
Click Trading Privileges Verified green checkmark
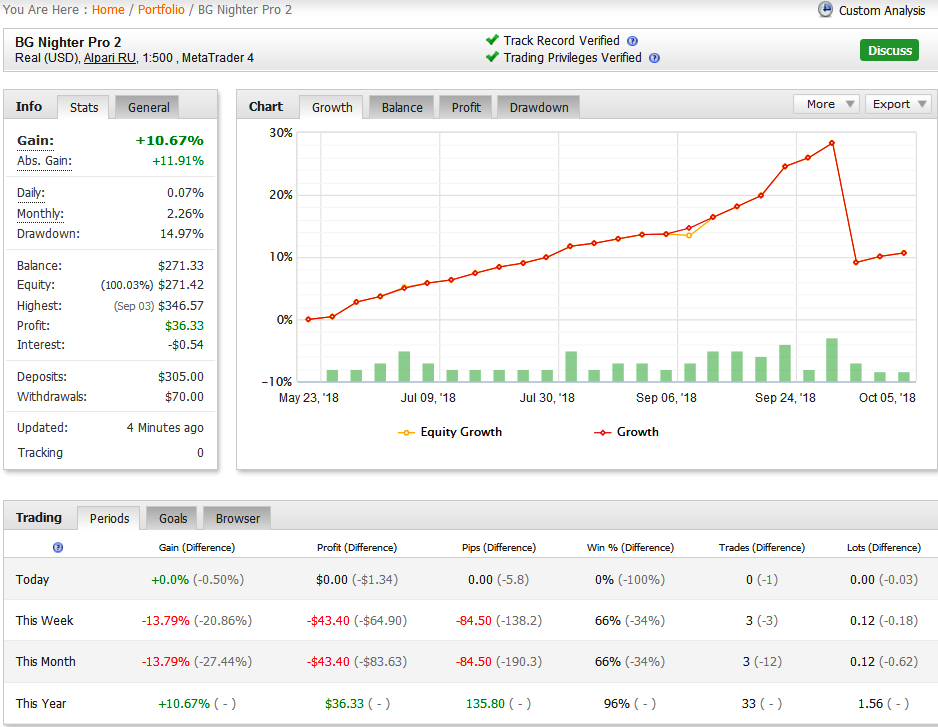tap(492, 57)
